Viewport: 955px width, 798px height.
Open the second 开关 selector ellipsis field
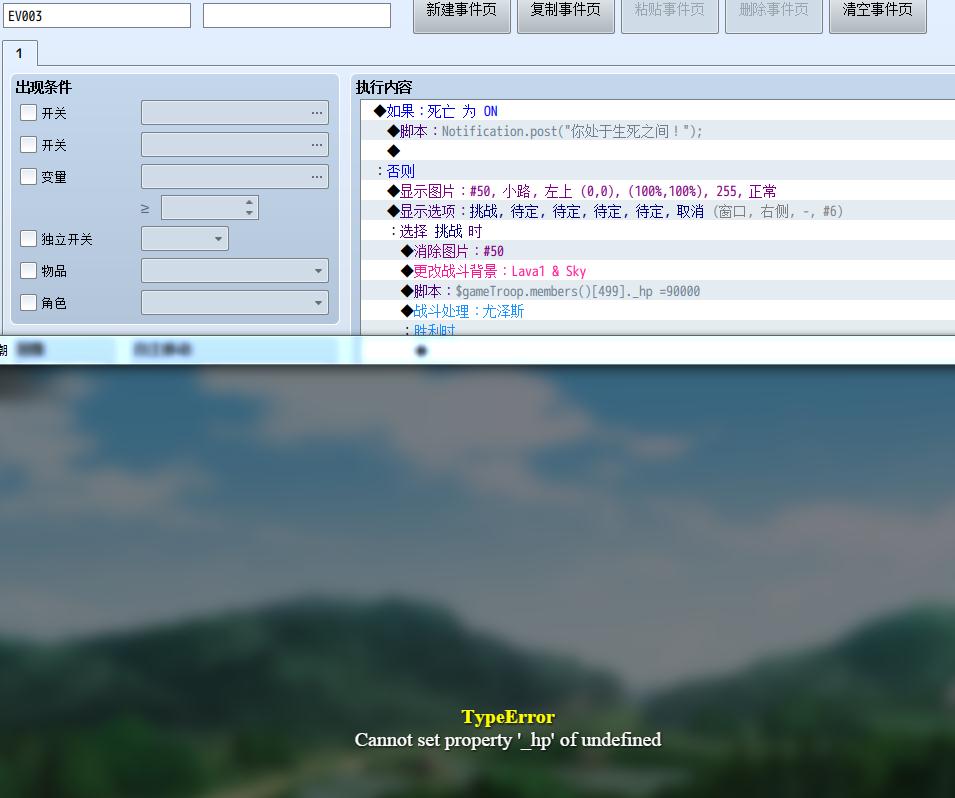(234, 144)
